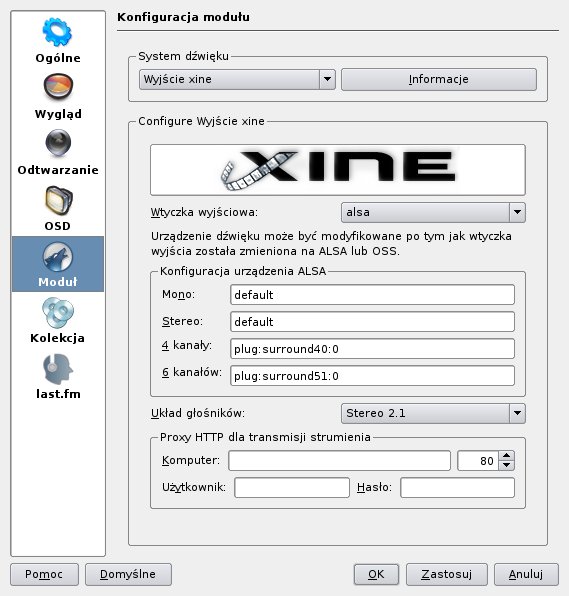Restore defaults with the Domyślne button
Screen dimensions: 569x596
pyautogui.click(x=128, y=574)
